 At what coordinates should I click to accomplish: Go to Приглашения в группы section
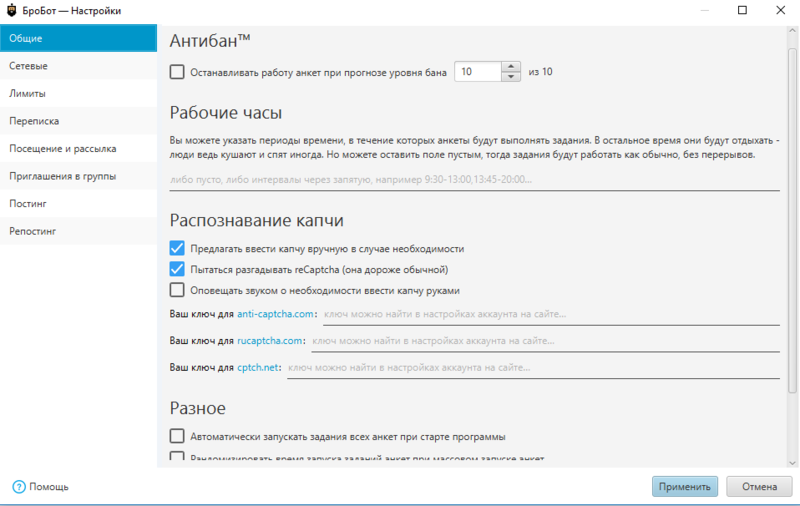point(63,176)
